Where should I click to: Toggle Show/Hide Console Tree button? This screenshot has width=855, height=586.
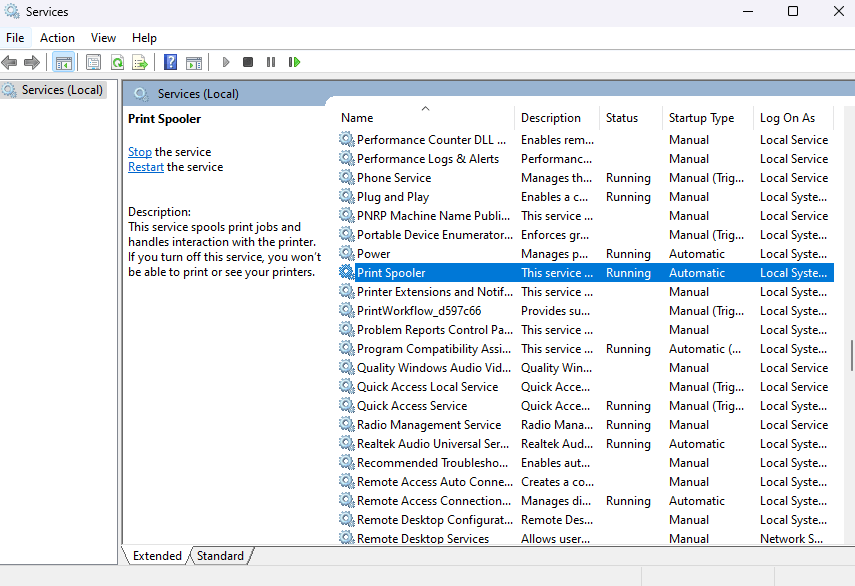pos(64,62)
